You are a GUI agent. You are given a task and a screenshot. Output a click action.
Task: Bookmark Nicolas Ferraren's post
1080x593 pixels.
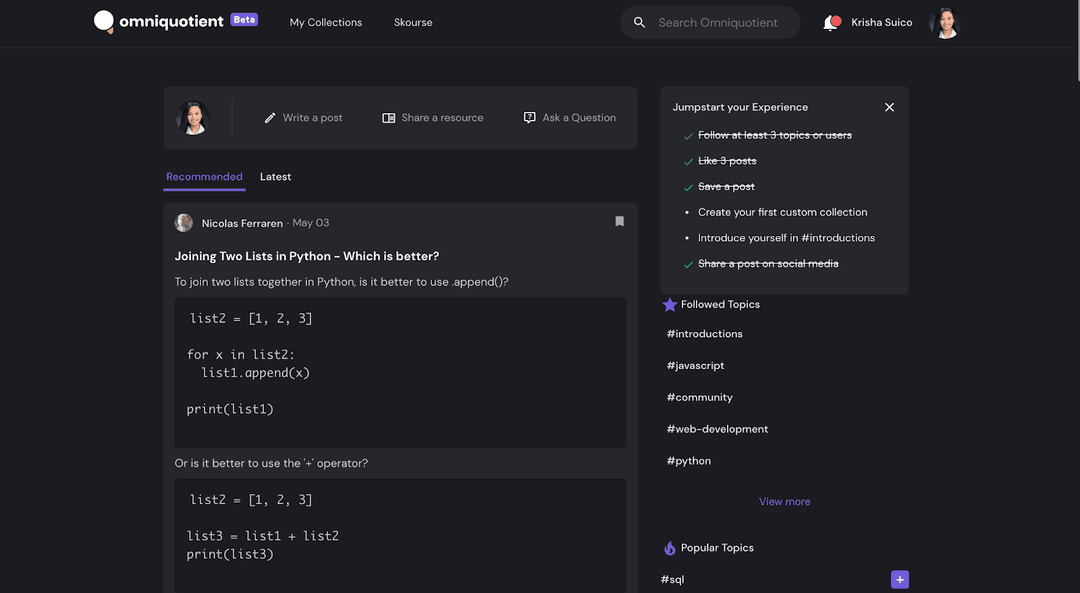[619, 221]
